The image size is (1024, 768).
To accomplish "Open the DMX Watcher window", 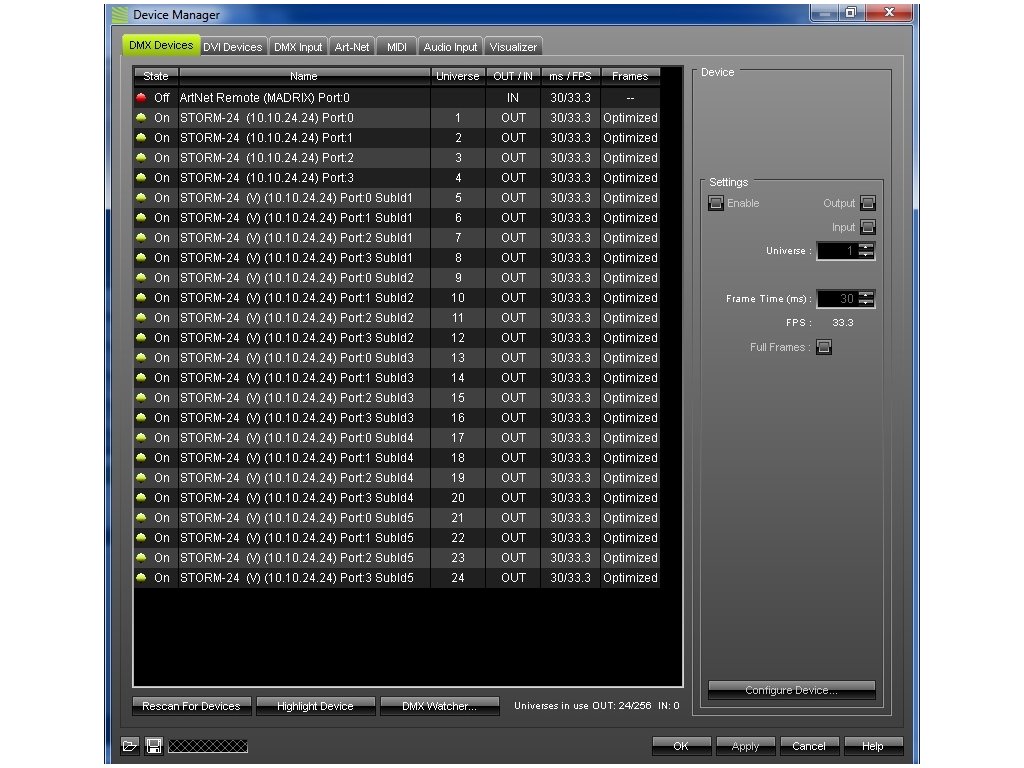I will coord(439,706).
